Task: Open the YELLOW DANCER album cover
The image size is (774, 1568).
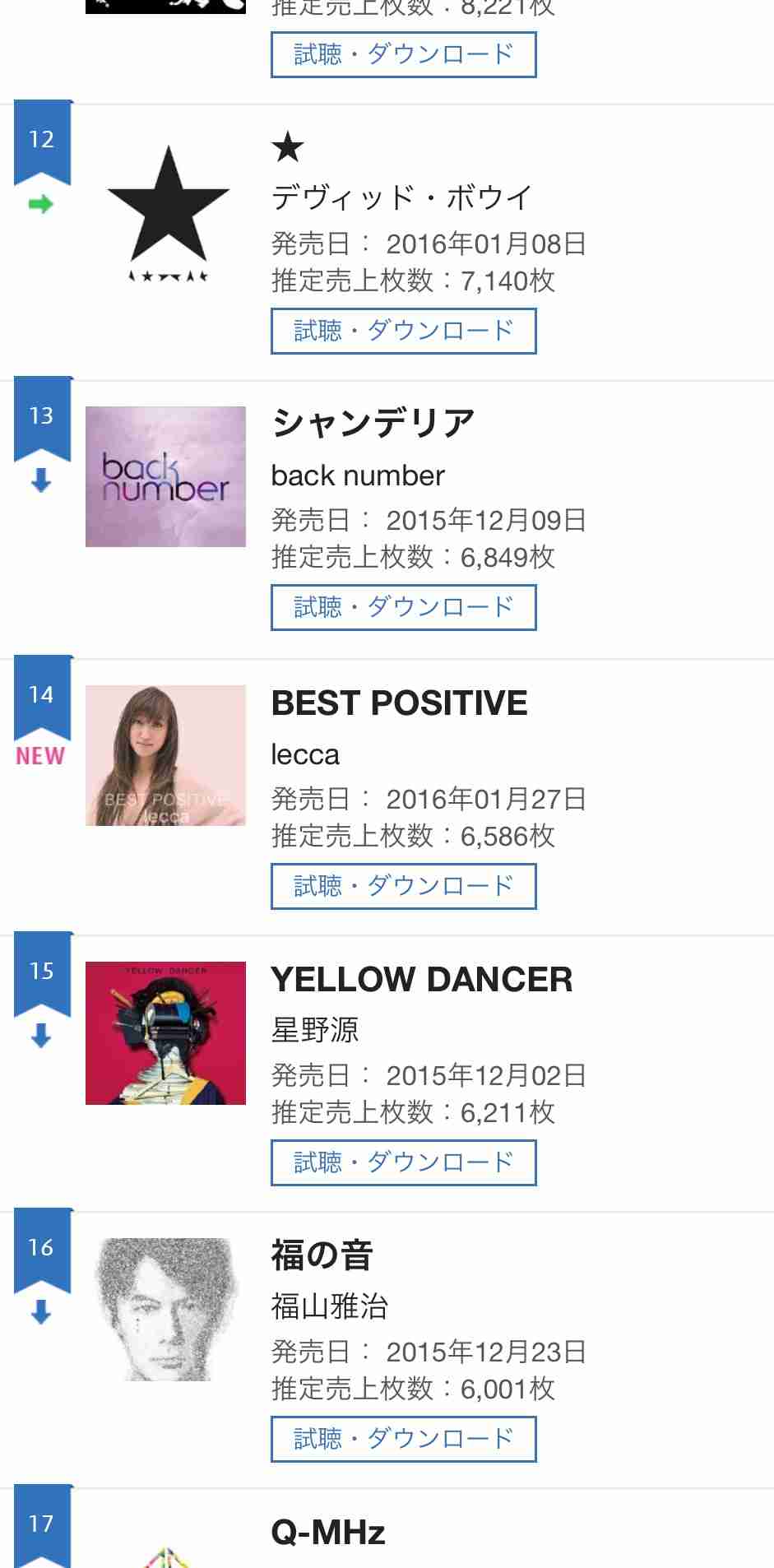Action: (165, 1032)
